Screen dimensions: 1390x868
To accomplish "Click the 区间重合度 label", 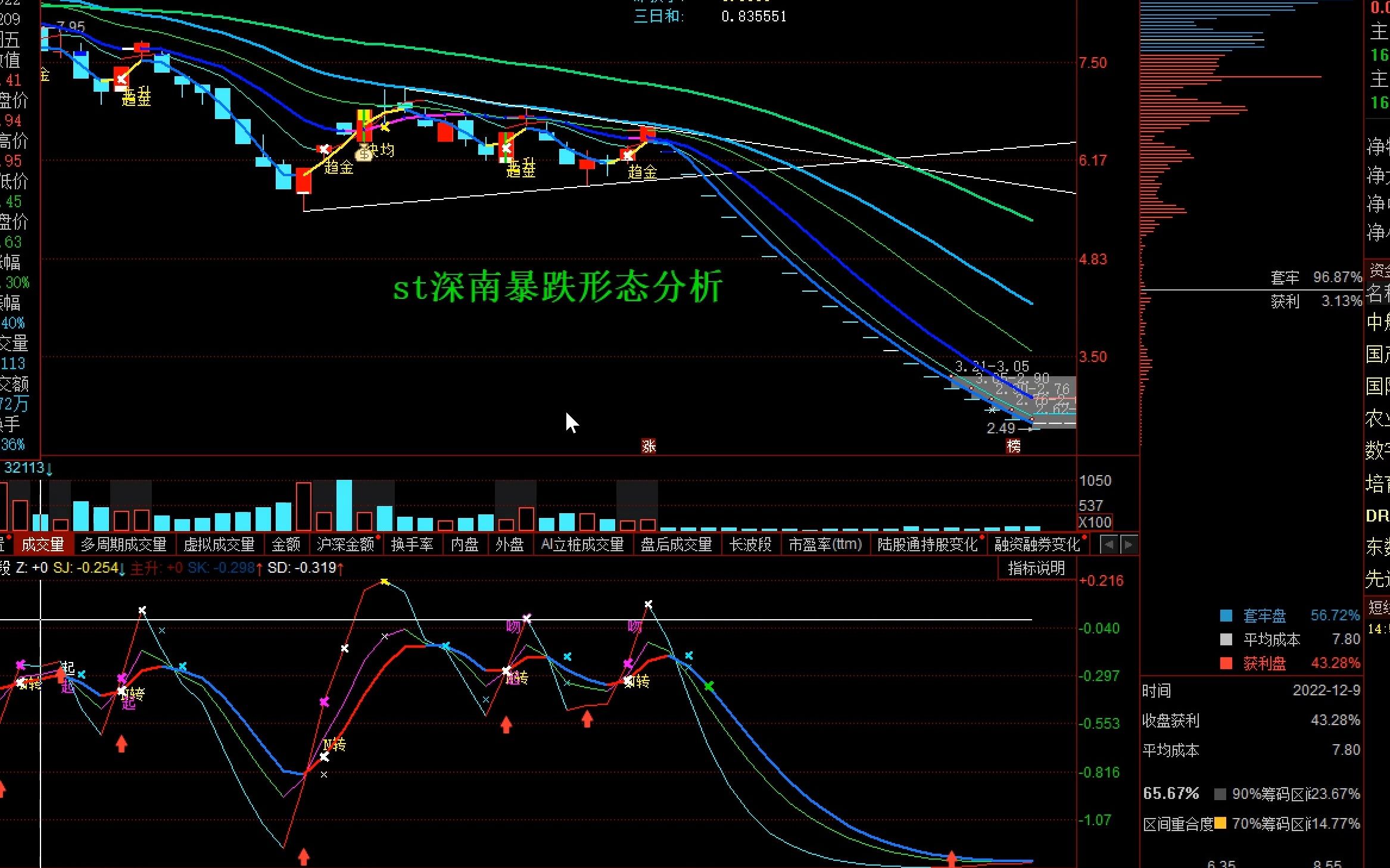I will point(1178,824).
